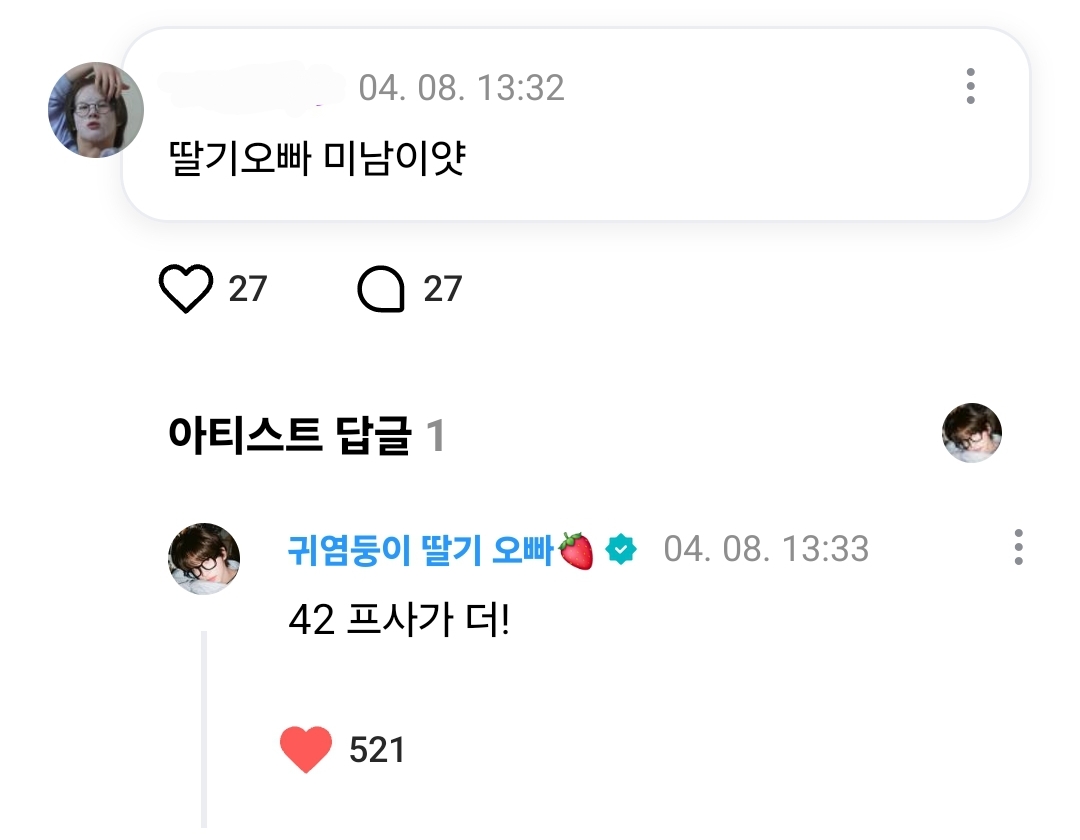Click the teal verified badge next to artist name
1080x840 pixels.
(x=621, y=549)
